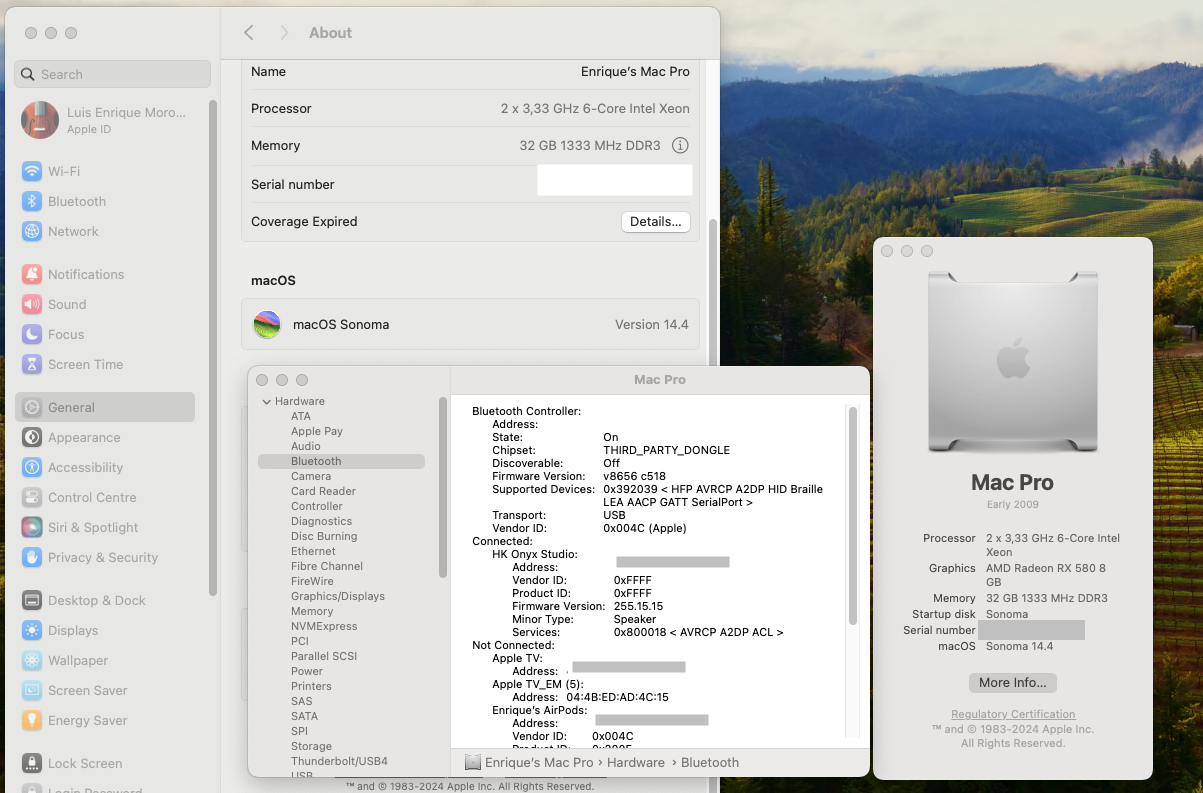Click the More Info button
Screen dimensions: 1203x793
[1013, 682]
